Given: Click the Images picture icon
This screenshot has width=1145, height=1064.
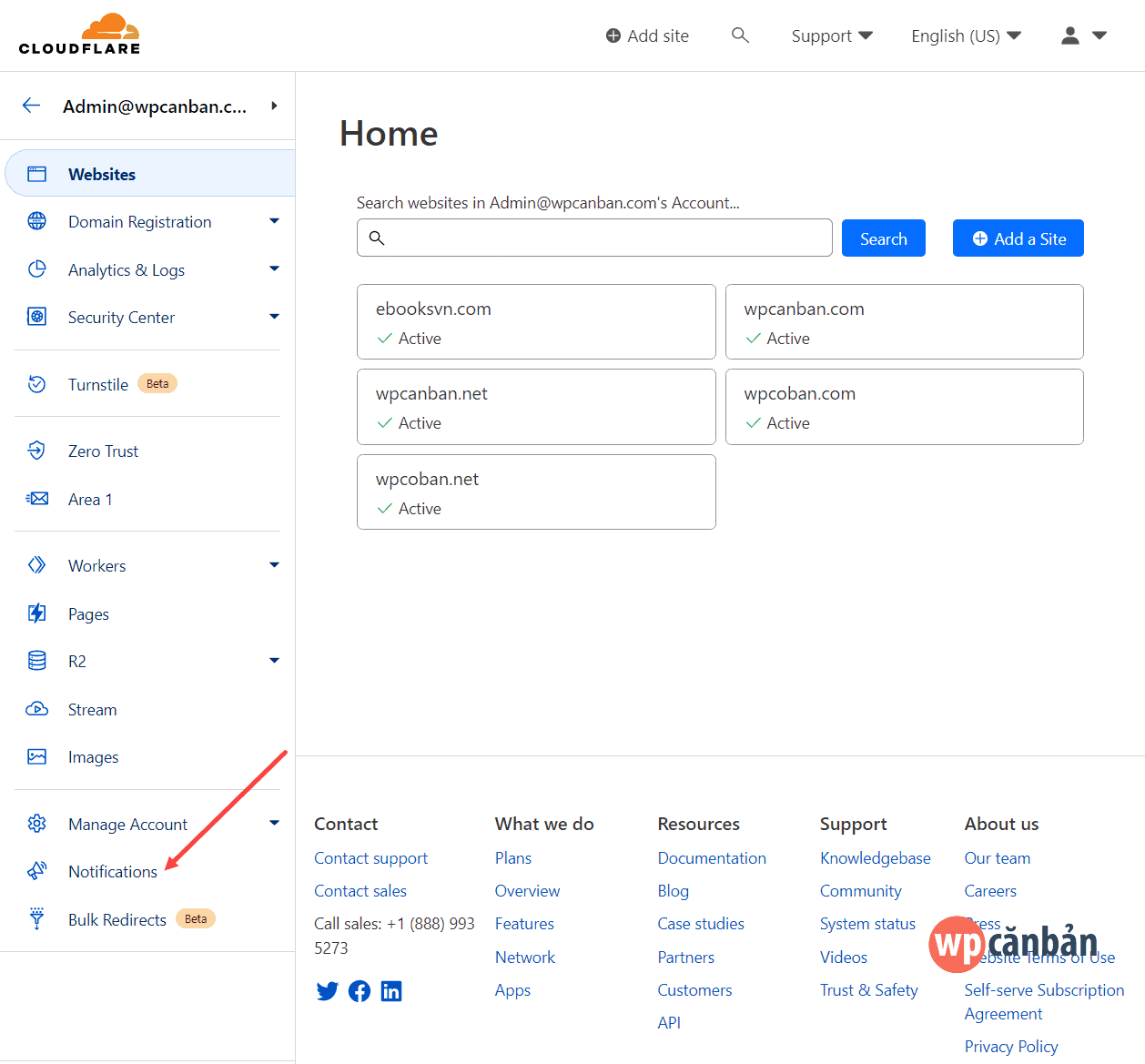Looking at the screenshot, I should click(36, 756).
